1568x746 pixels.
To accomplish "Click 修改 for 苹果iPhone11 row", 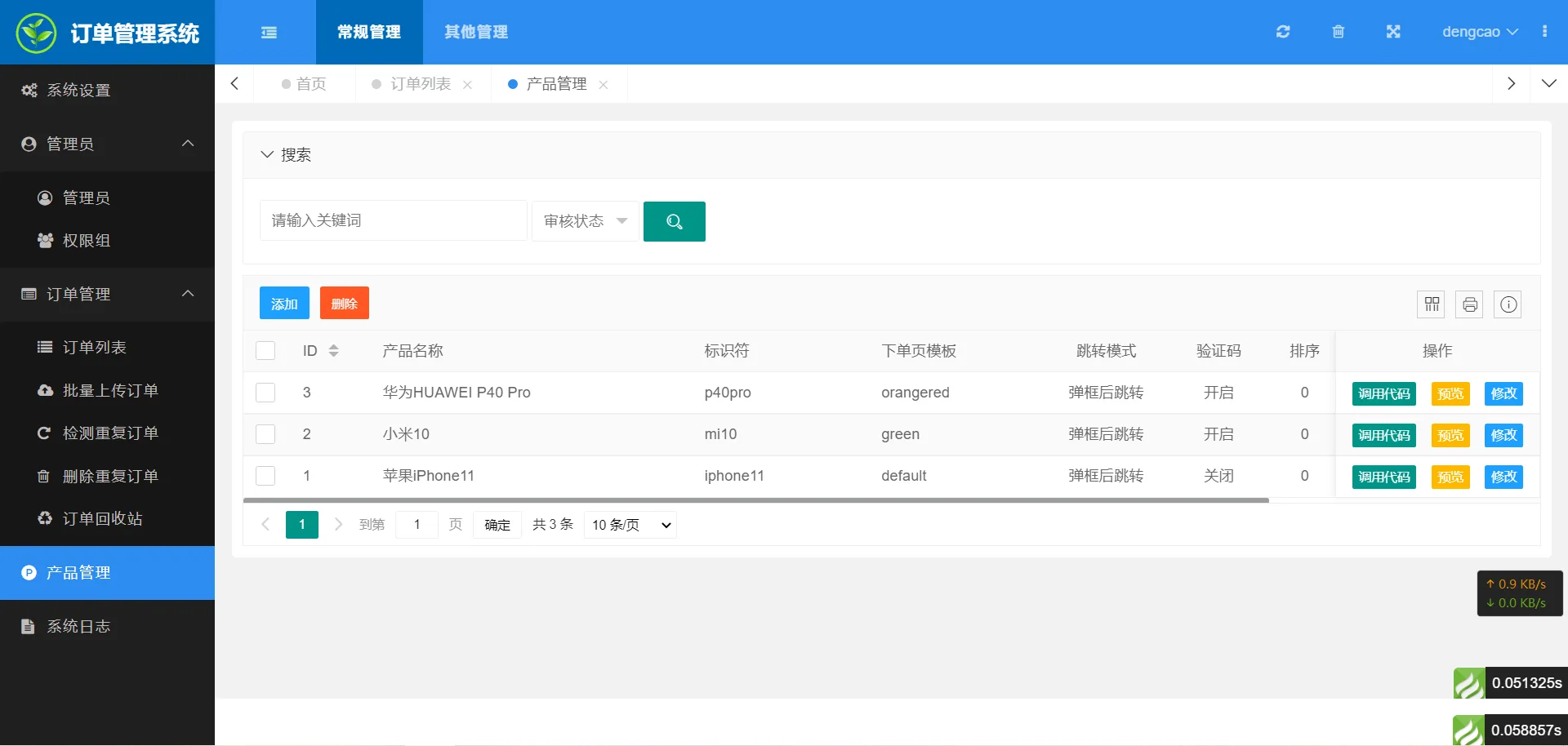I will pos(1503,477).
